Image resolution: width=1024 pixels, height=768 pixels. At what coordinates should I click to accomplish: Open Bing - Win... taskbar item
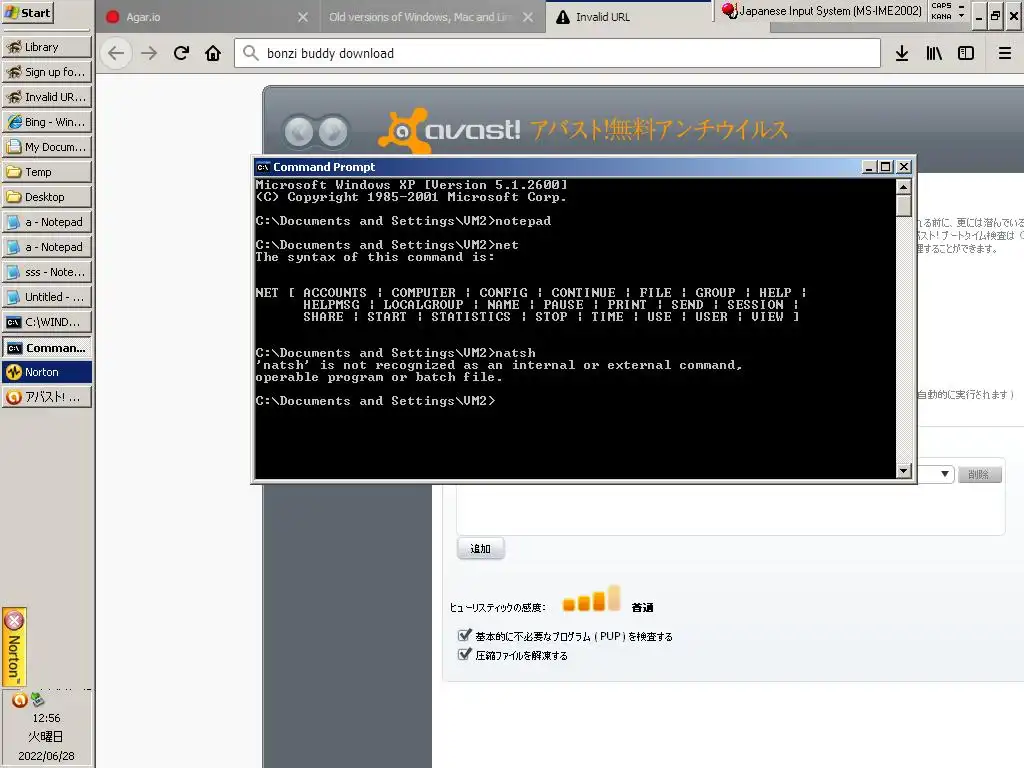click(46, 122)
